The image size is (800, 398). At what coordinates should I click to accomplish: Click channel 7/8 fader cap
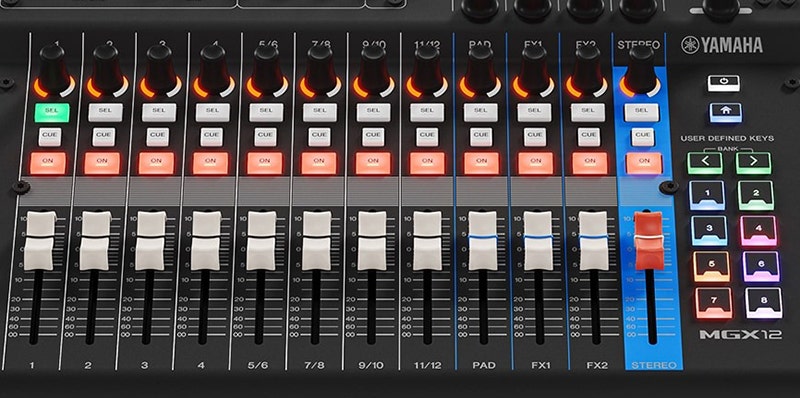pos(317,241)
